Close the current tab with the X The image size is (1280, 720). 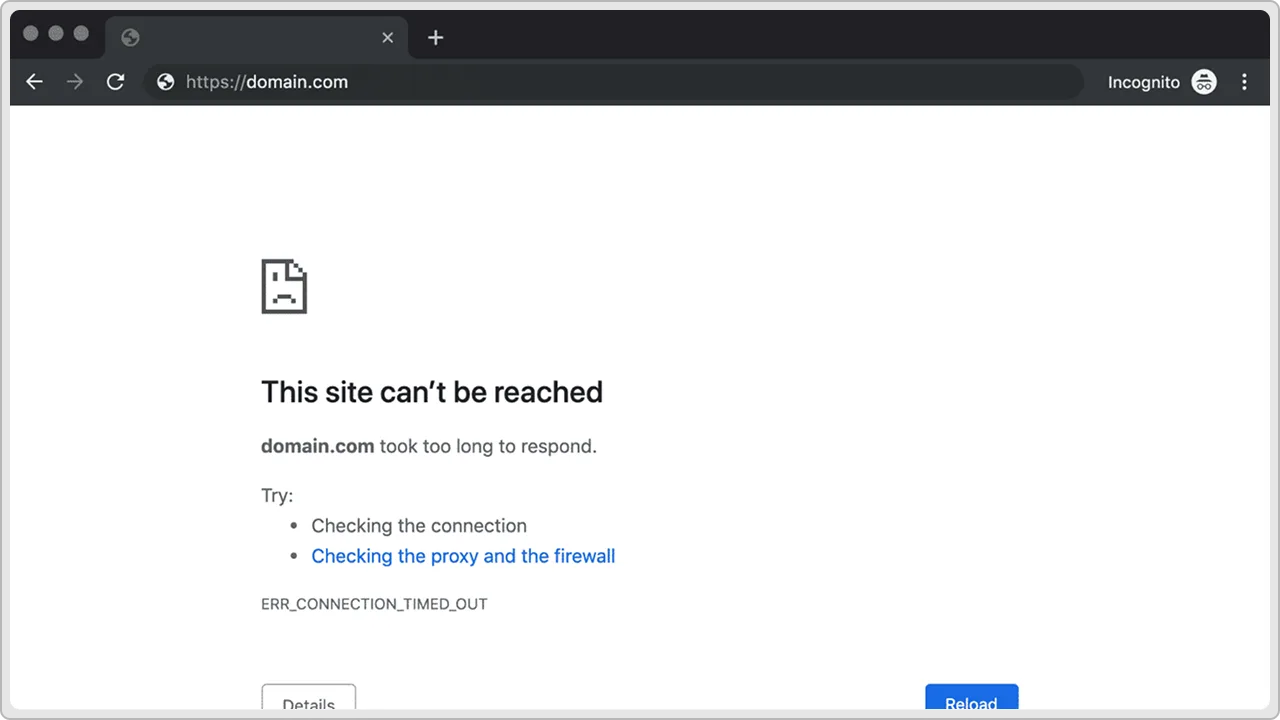click(x=388, y=38)
